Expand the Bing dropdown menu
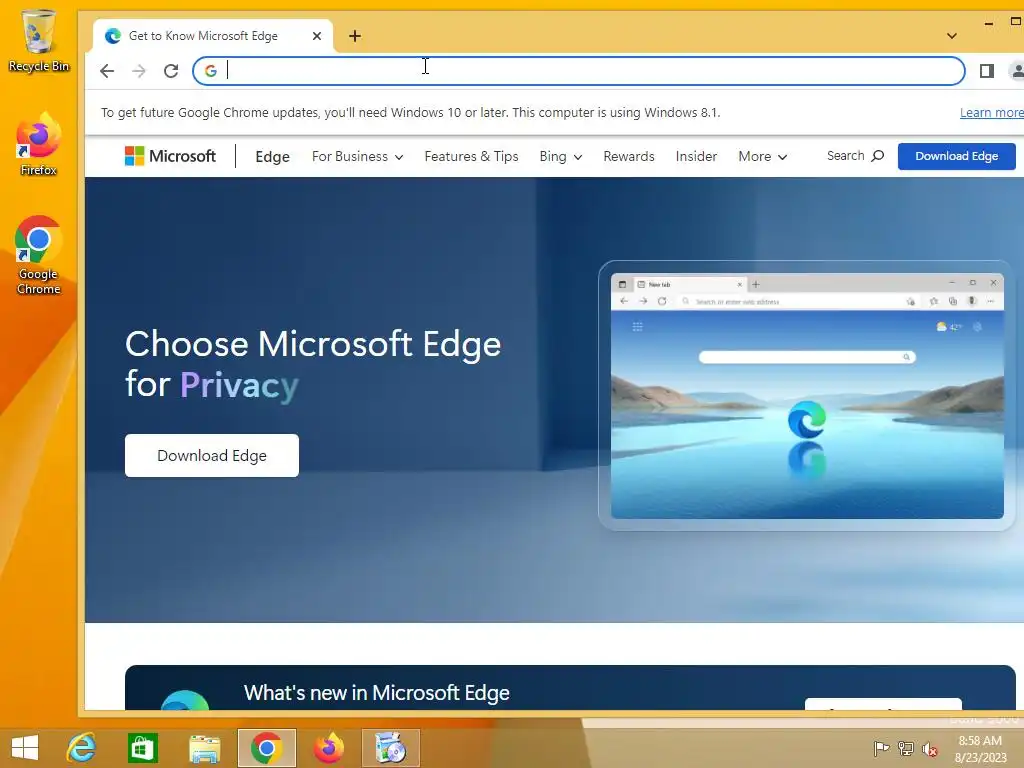The height and width of the screenshot is (768, 1024). pyautogui.click(x=560, y=156)
